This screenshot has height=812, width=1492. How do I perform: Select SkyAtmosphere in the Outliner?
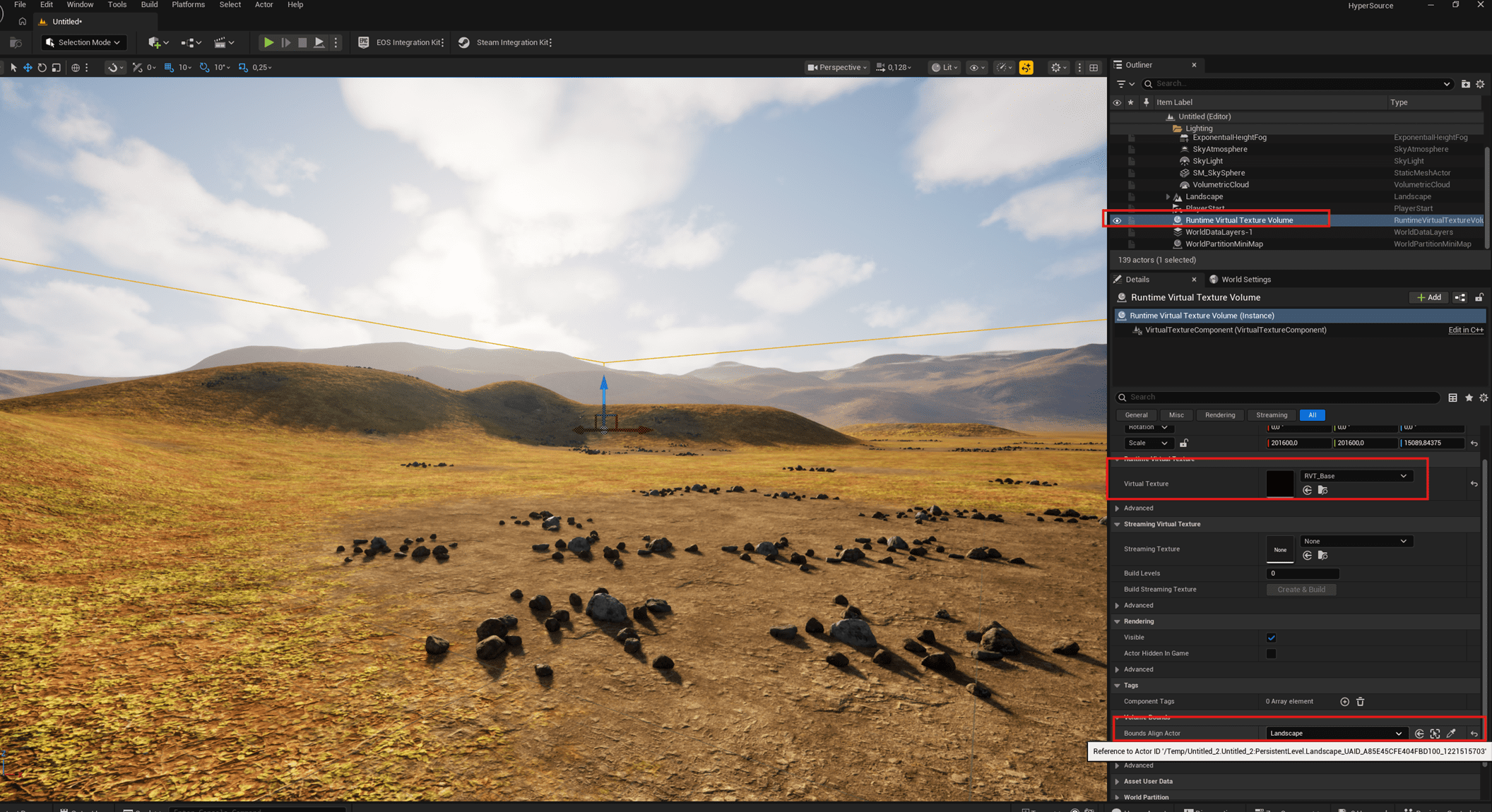click(x=1219, y=149)
